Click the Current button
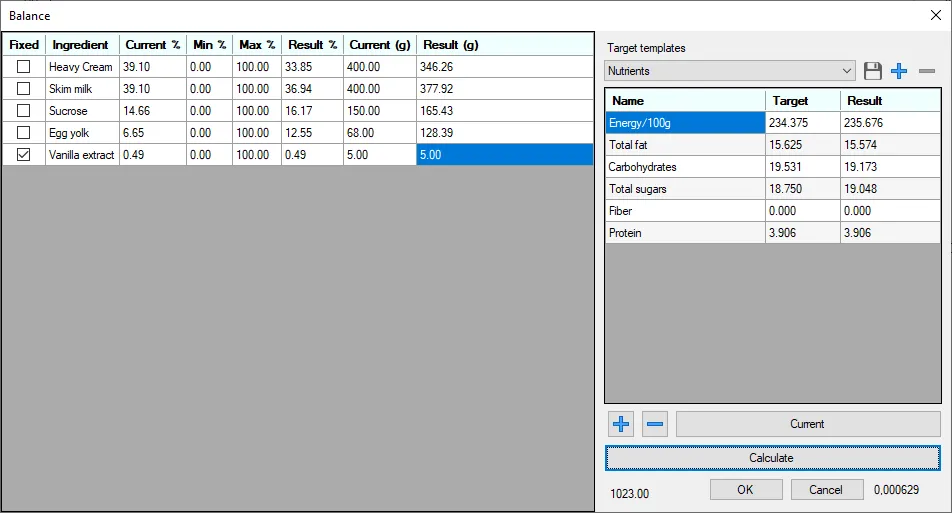 point(808,424)
